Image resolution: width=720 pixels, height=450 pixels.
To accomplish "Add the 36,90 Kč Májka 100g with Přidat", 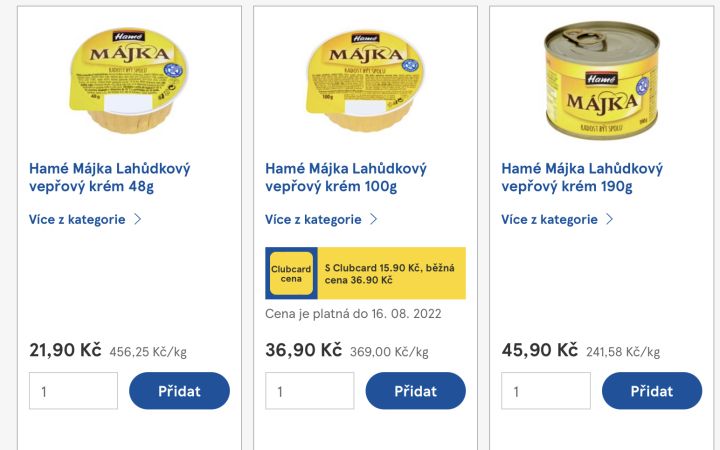I will click(416, 391).
